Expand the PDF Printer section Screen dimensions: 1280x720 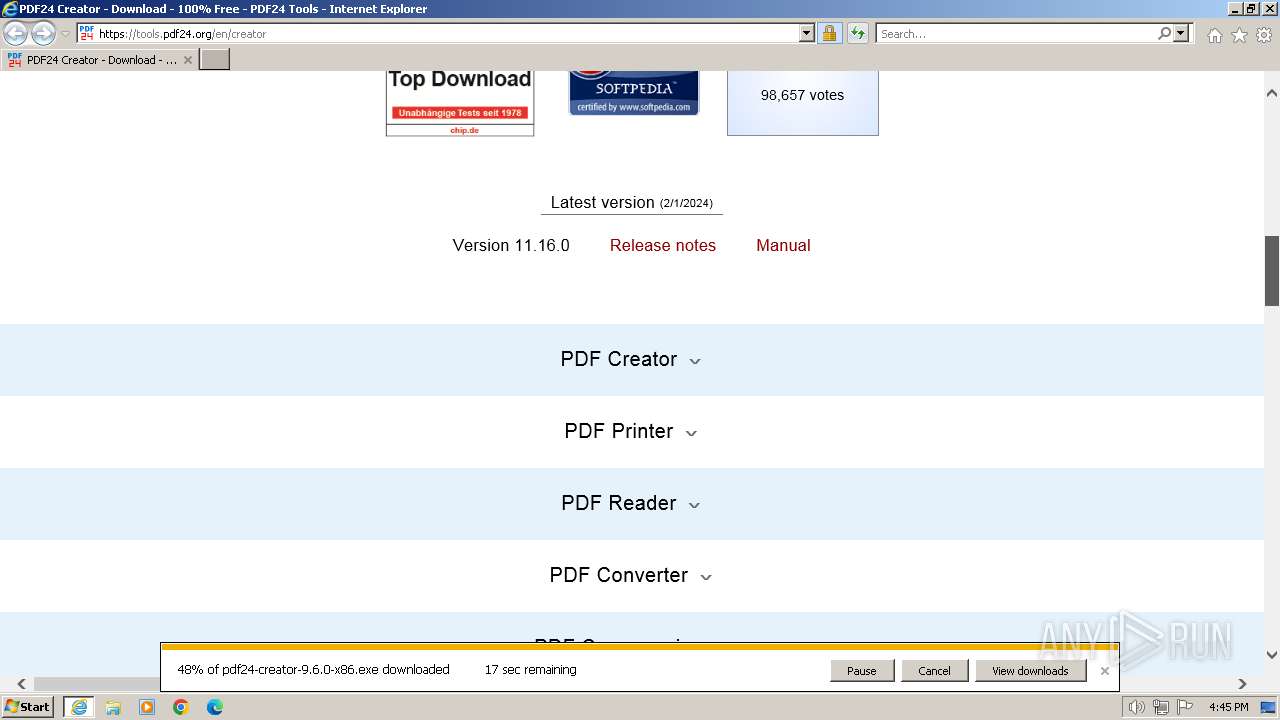(x=631, y=431)
